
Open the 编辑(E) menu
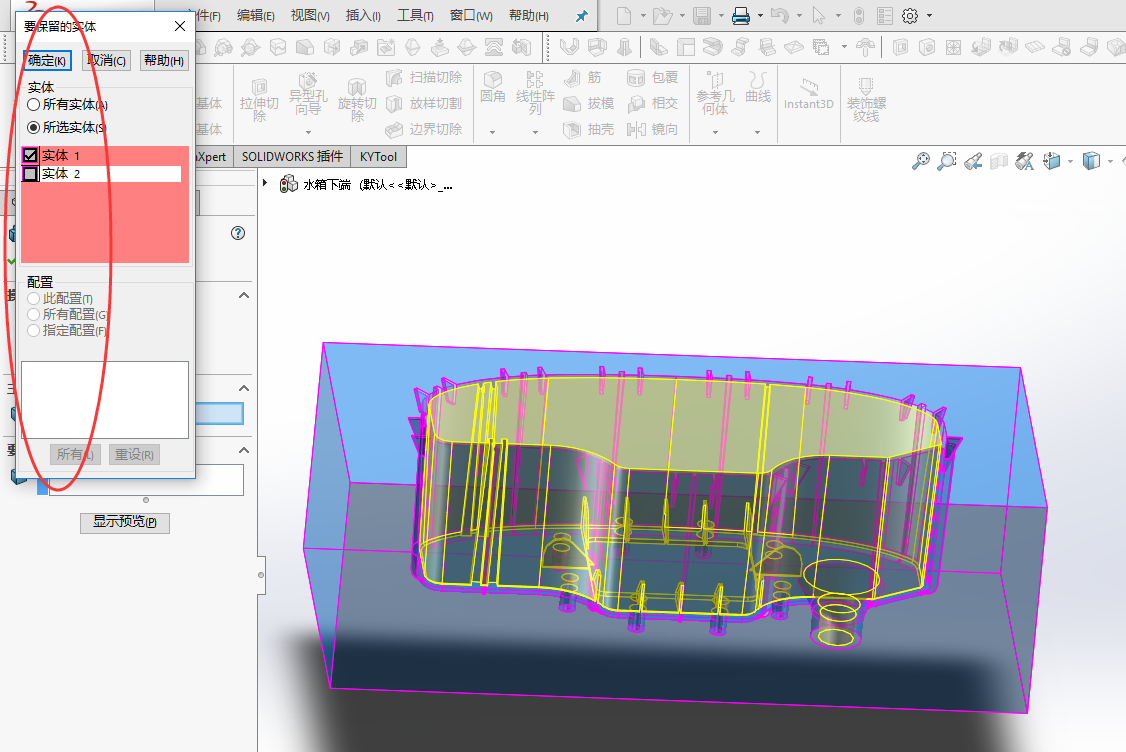(x=256, y=15)
